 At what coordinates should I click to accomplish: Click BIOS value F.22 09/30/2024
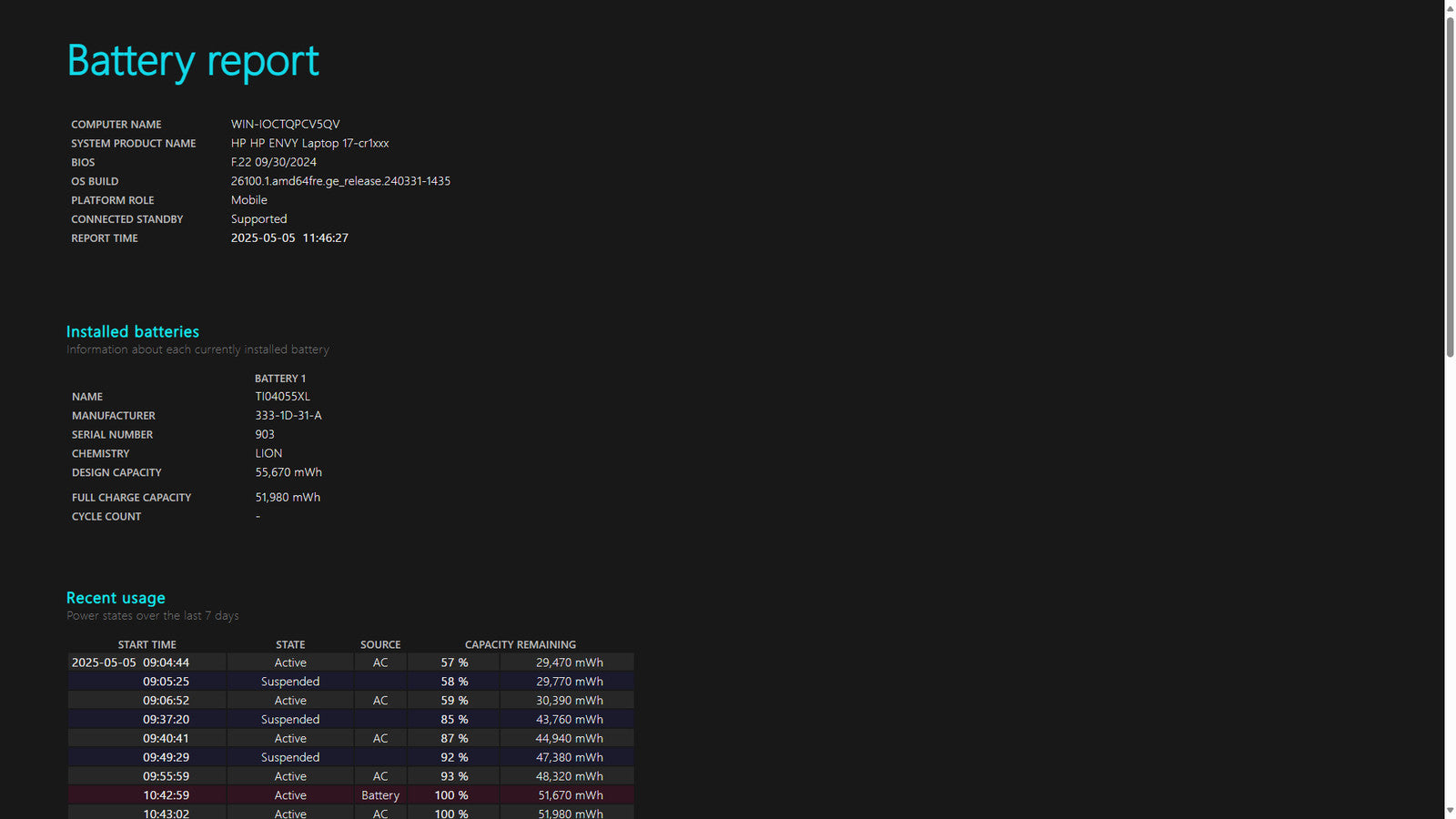coord(273,162)
